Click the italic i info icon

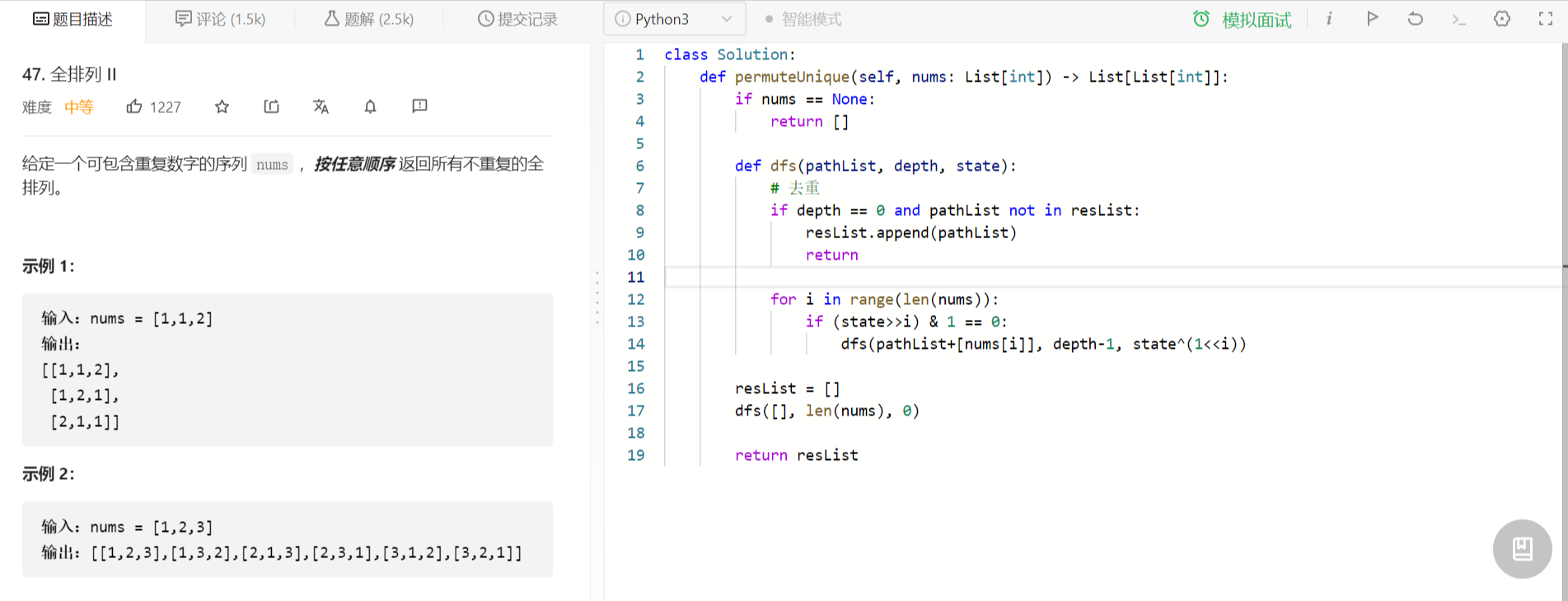click(1329, 19)
